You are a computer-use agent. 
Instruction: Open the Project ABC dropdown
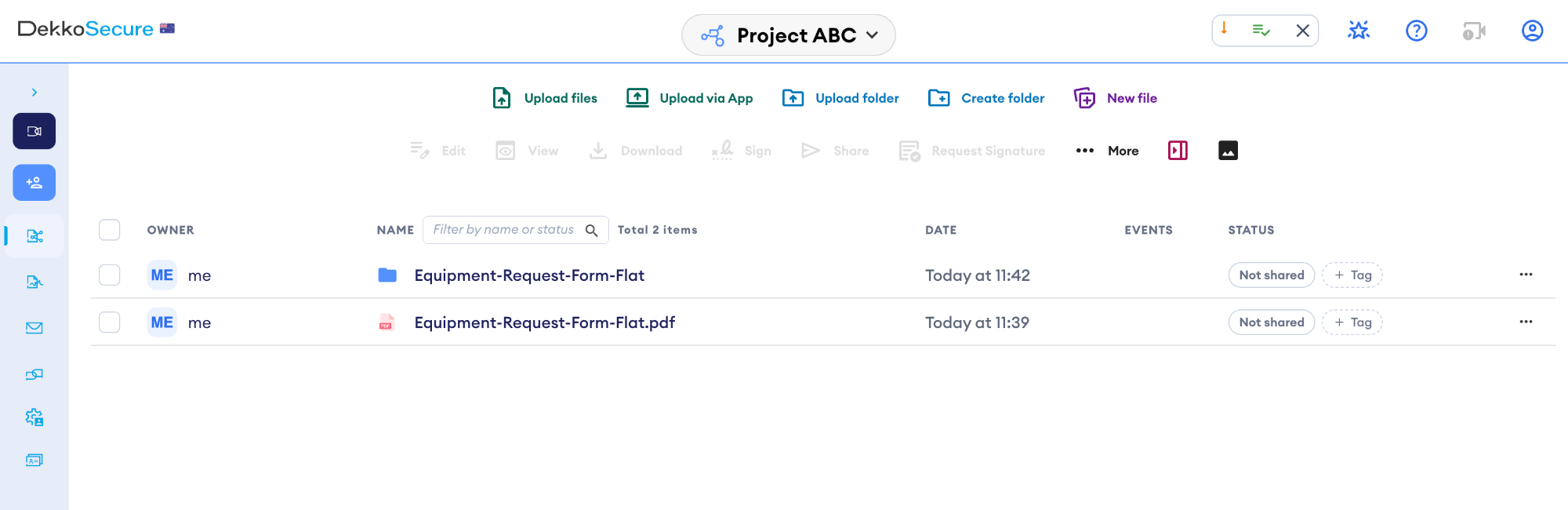click(x=789, y=35)
